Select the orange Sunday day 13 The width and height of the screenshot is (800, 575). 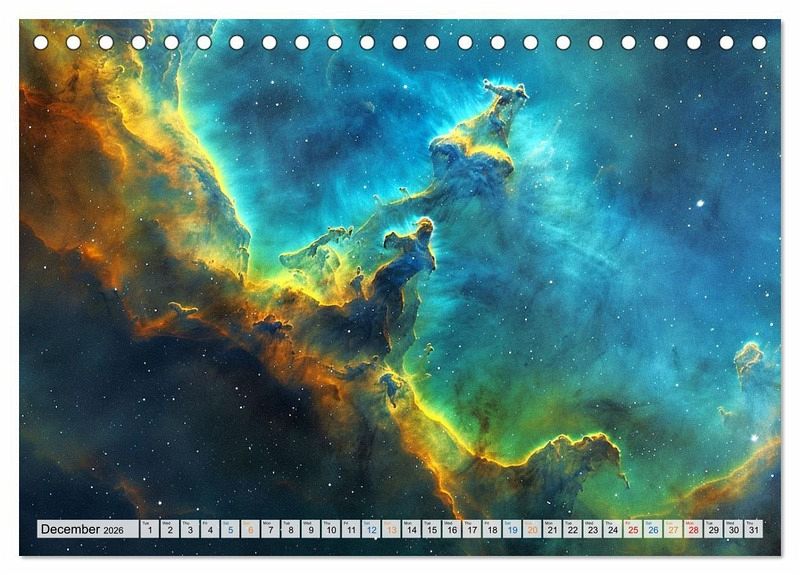(x=391, y=529)
